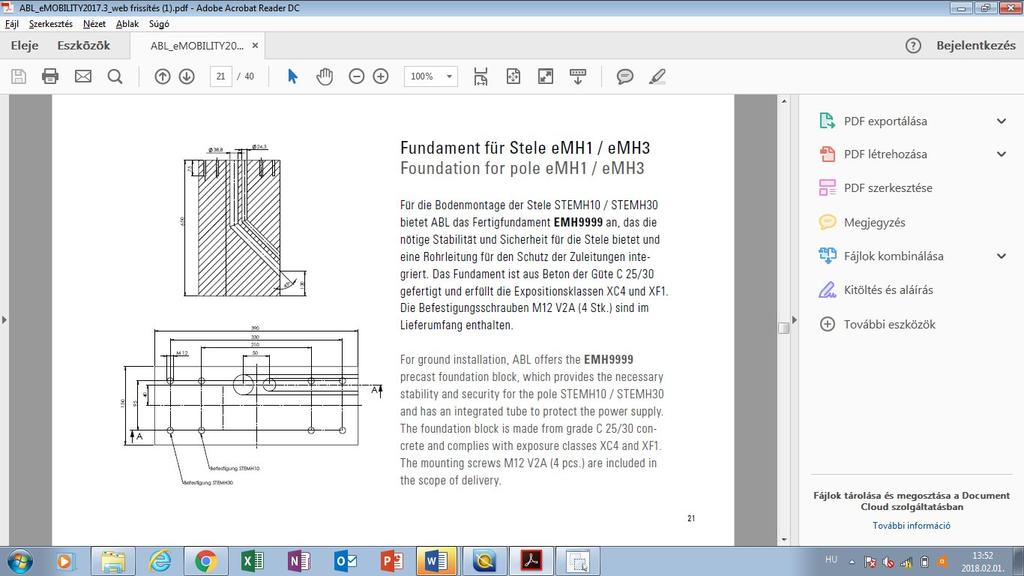Open Excel from the taskbar
Image resolution: width=1024 pixels, height=576 pixels.
pyautogui.click(x=252, y=562)
